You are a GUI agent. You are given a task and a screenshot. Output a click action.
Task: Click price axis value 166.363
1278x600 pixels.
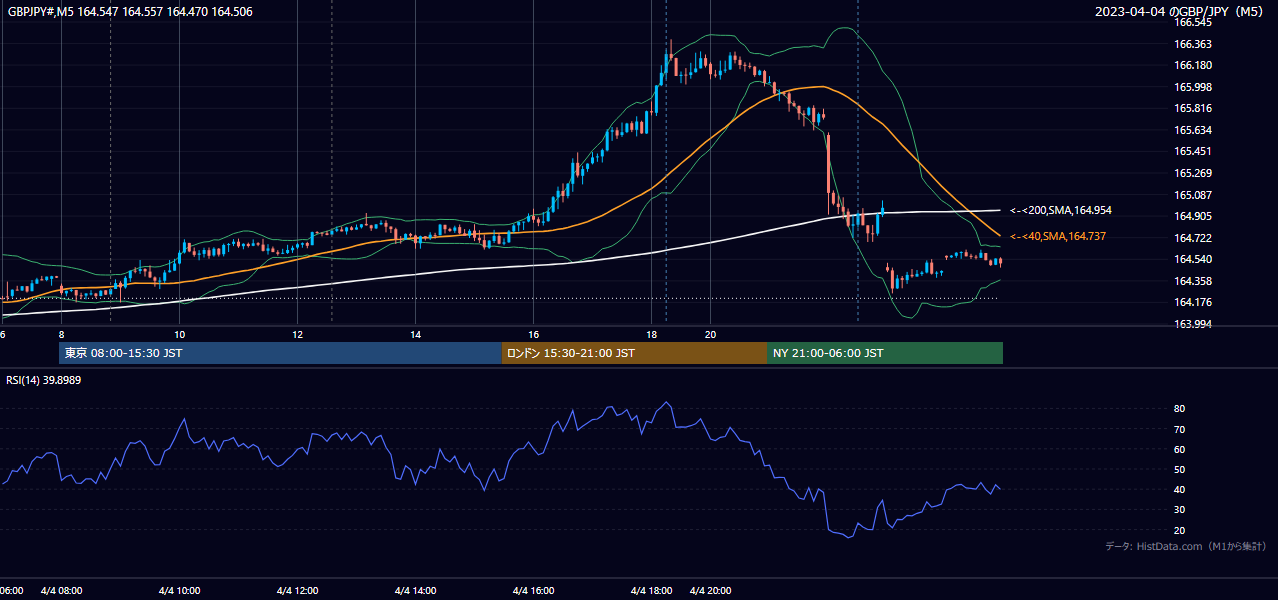click(1193, 44)
